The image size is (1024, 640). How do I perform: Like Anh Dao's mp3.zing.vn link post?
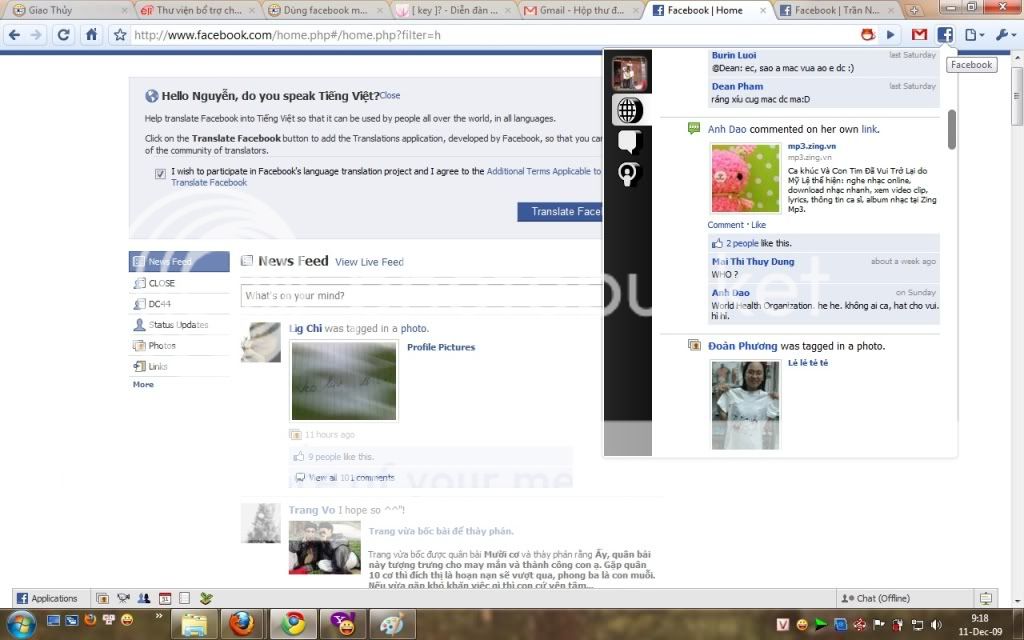click(758, 225)
